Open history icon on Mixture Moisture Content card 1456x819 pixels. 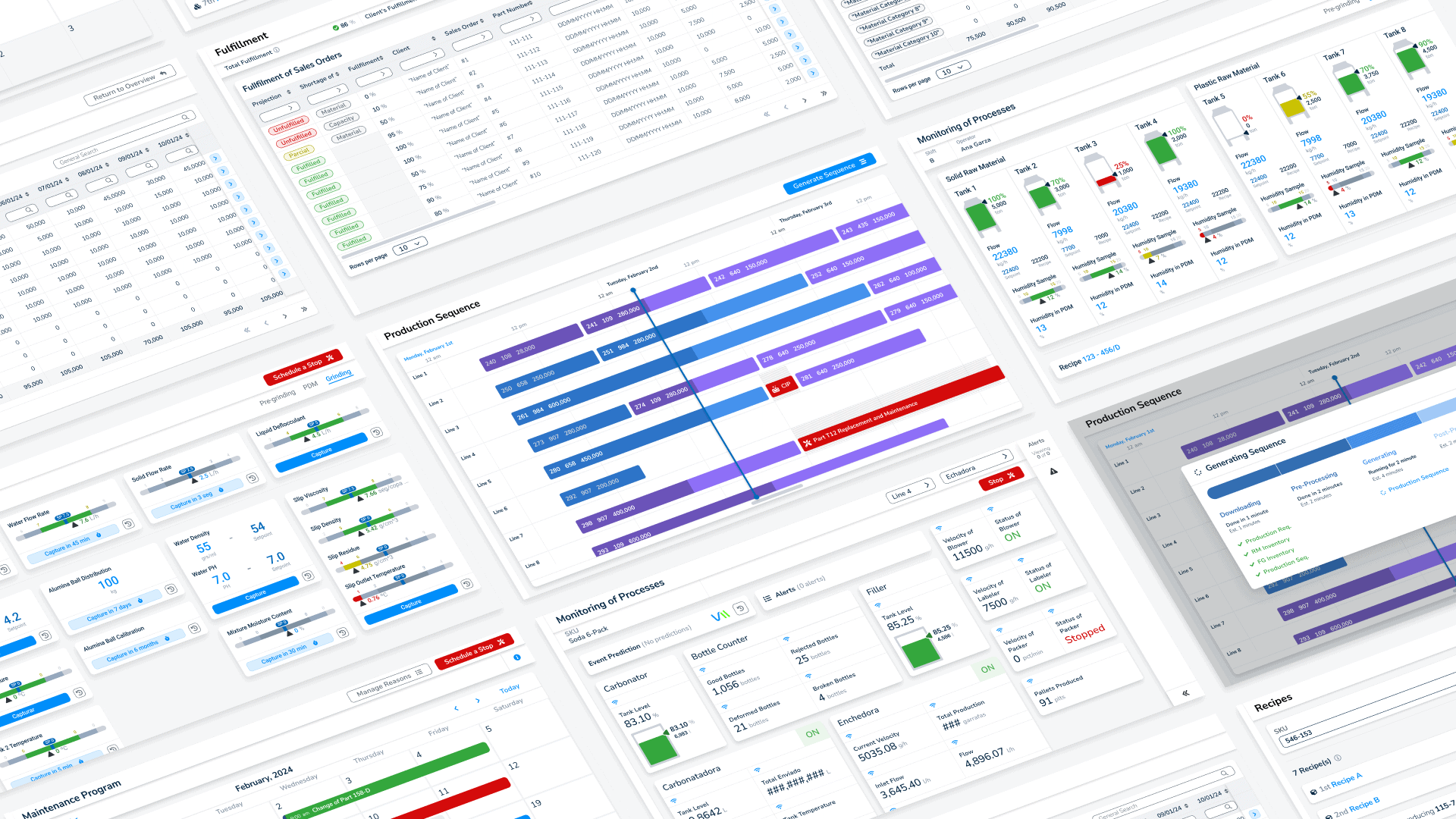(x=343, y=632)
